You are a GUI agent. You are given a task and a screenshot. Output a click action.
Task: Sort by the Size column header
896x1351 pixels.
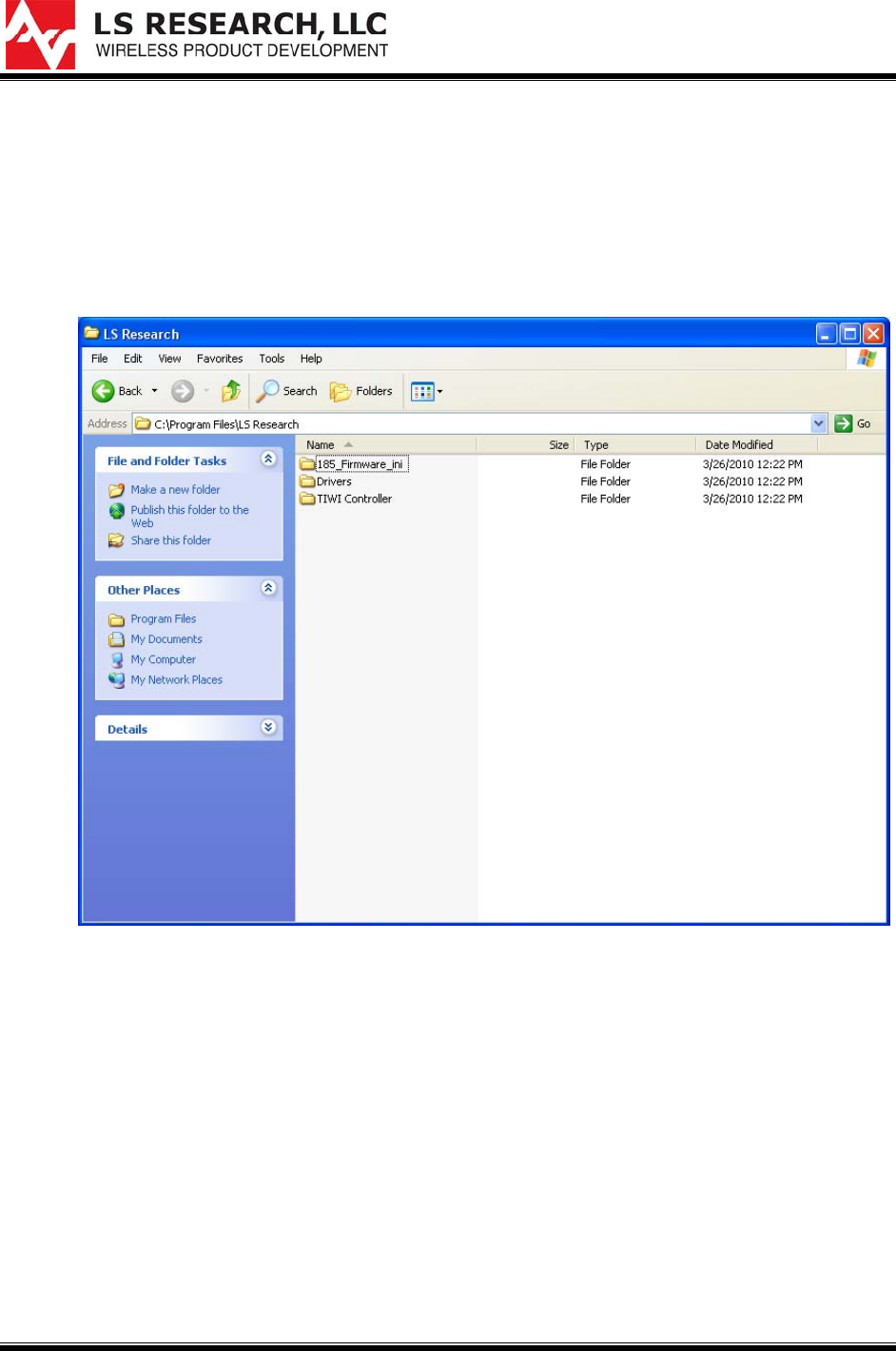click(525, 444)
